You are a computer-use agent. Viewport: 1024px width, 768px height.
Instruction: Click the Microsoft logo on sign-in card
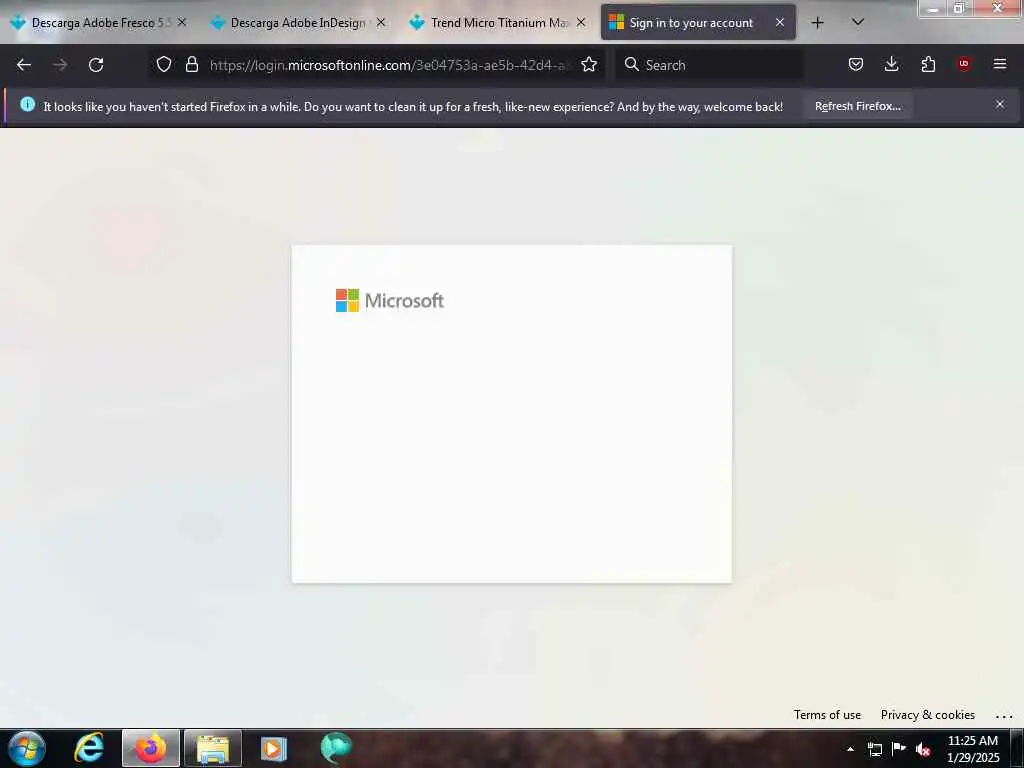pyautogui.click(x=390, y=300)
